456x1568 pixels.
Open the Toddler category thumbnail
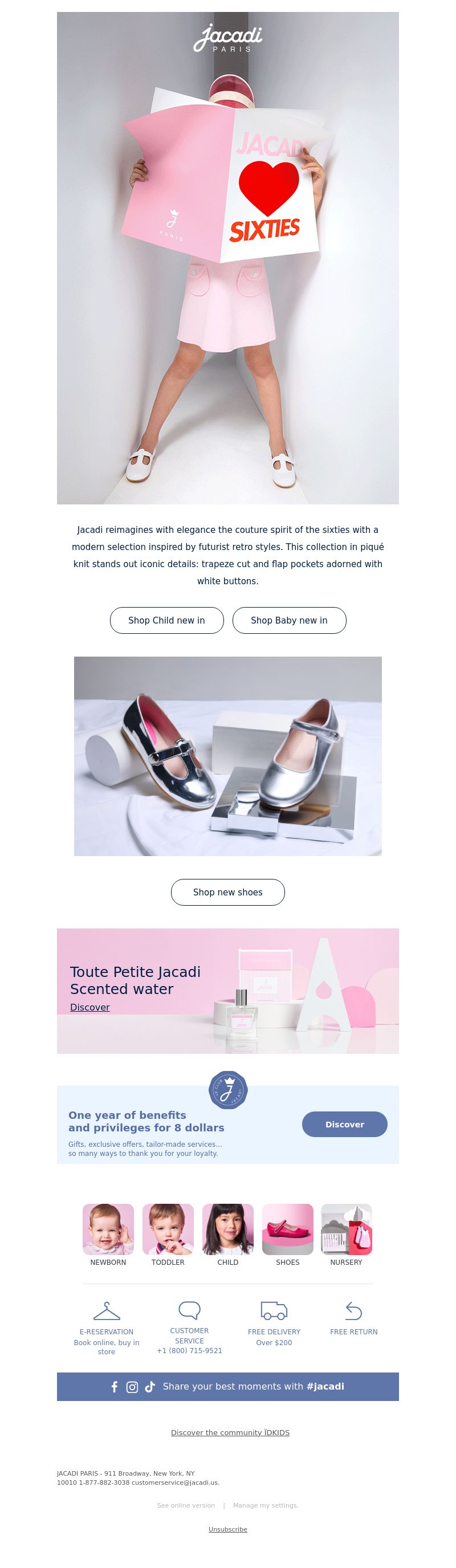[168, 1229]
